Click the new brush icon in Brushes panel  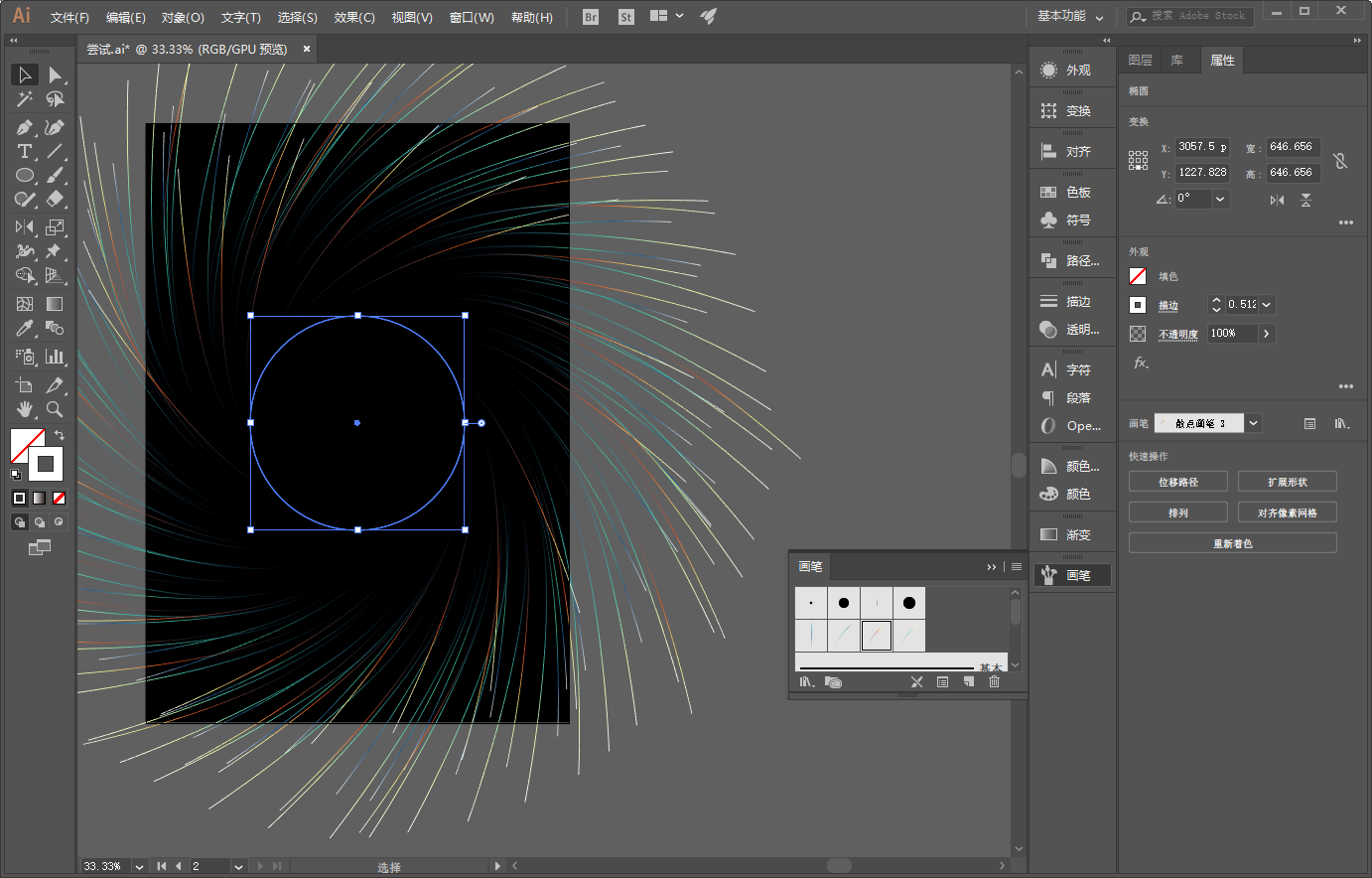pos(969,682)
